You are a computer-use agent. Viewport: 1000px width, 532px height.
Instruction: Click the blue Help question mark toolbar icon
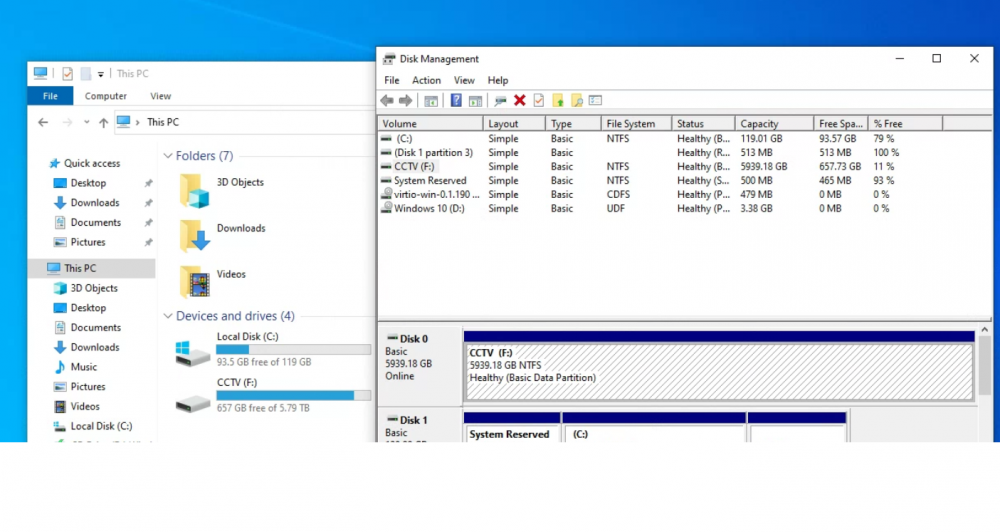pyautogui.click(x=456, y=100)
